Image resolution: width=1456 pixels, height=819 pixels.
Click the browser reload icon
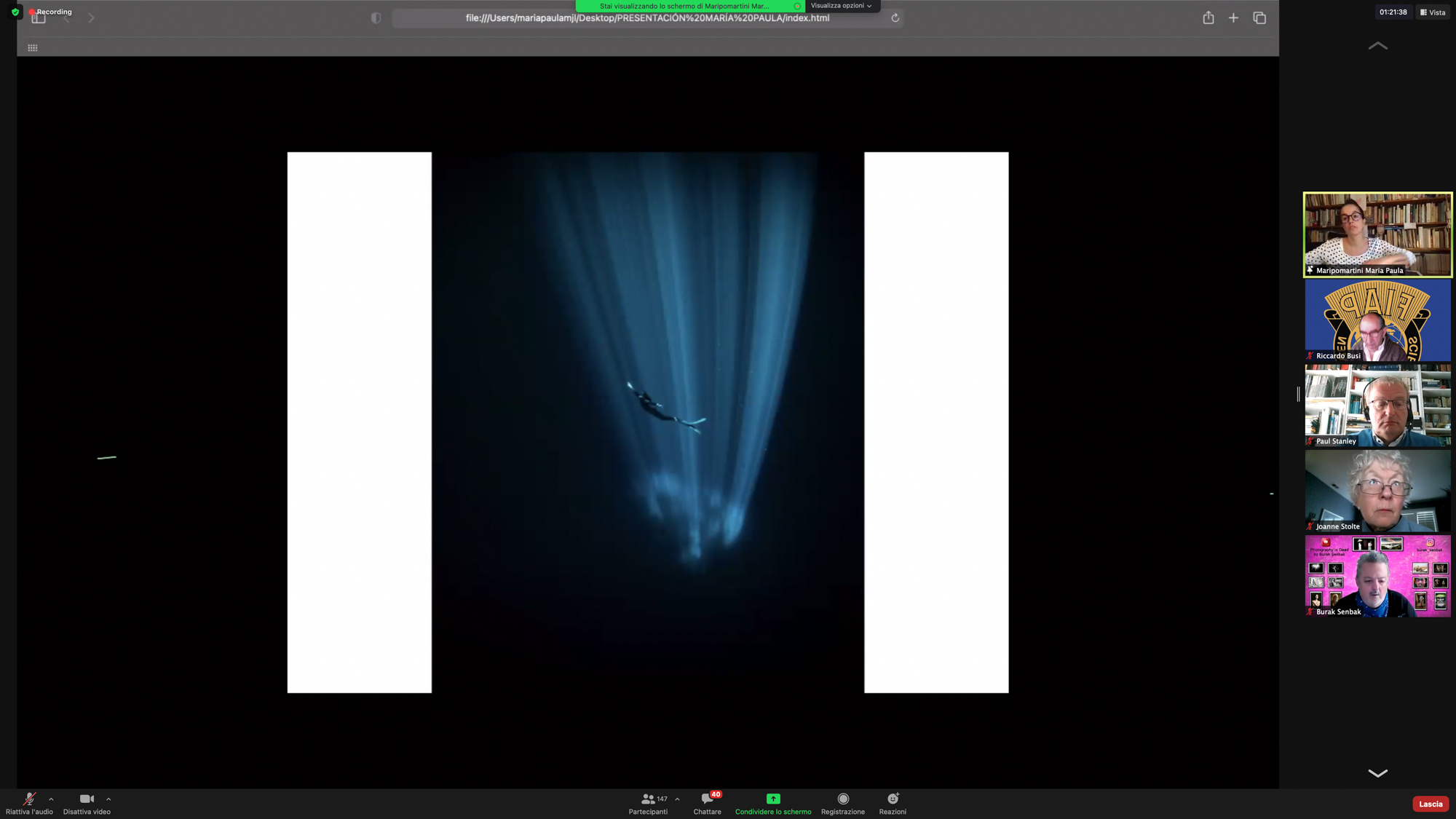click(895, 18)
